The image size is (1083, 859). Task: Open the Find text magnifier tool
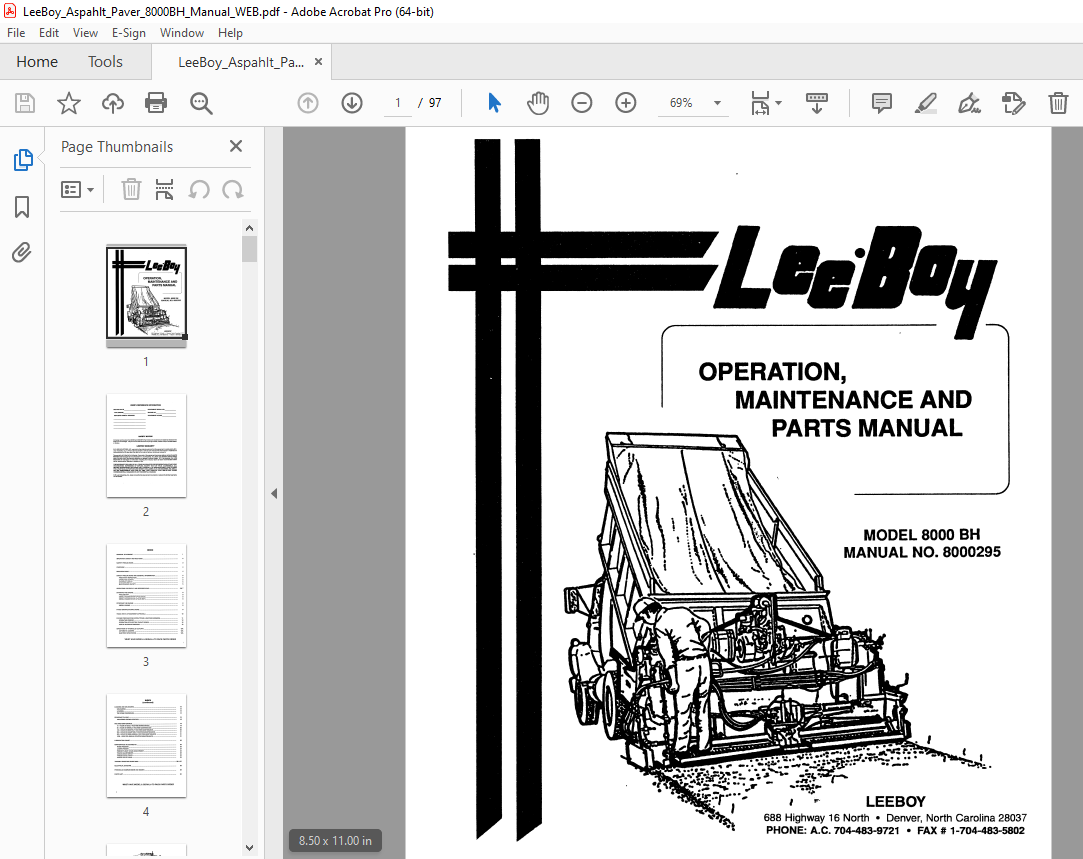click(201, 104)
